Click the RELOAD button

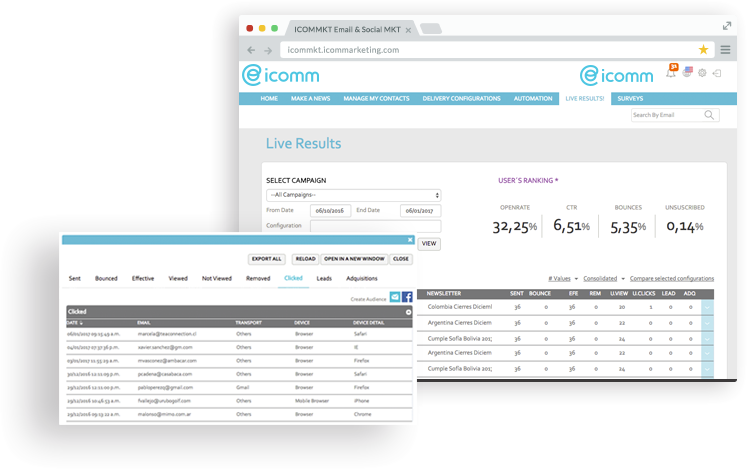305,259
